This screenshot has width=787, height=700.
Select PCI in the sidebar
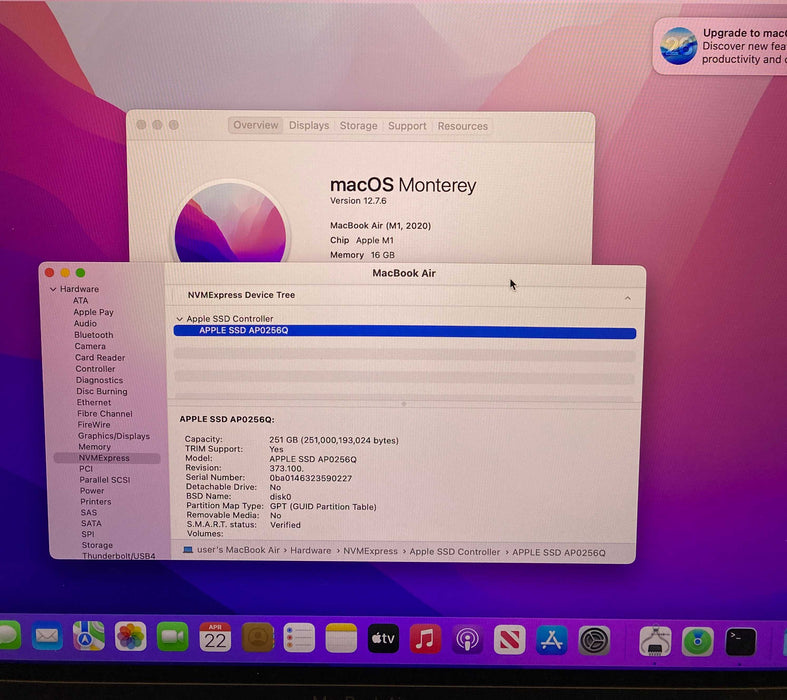(86, 469)
